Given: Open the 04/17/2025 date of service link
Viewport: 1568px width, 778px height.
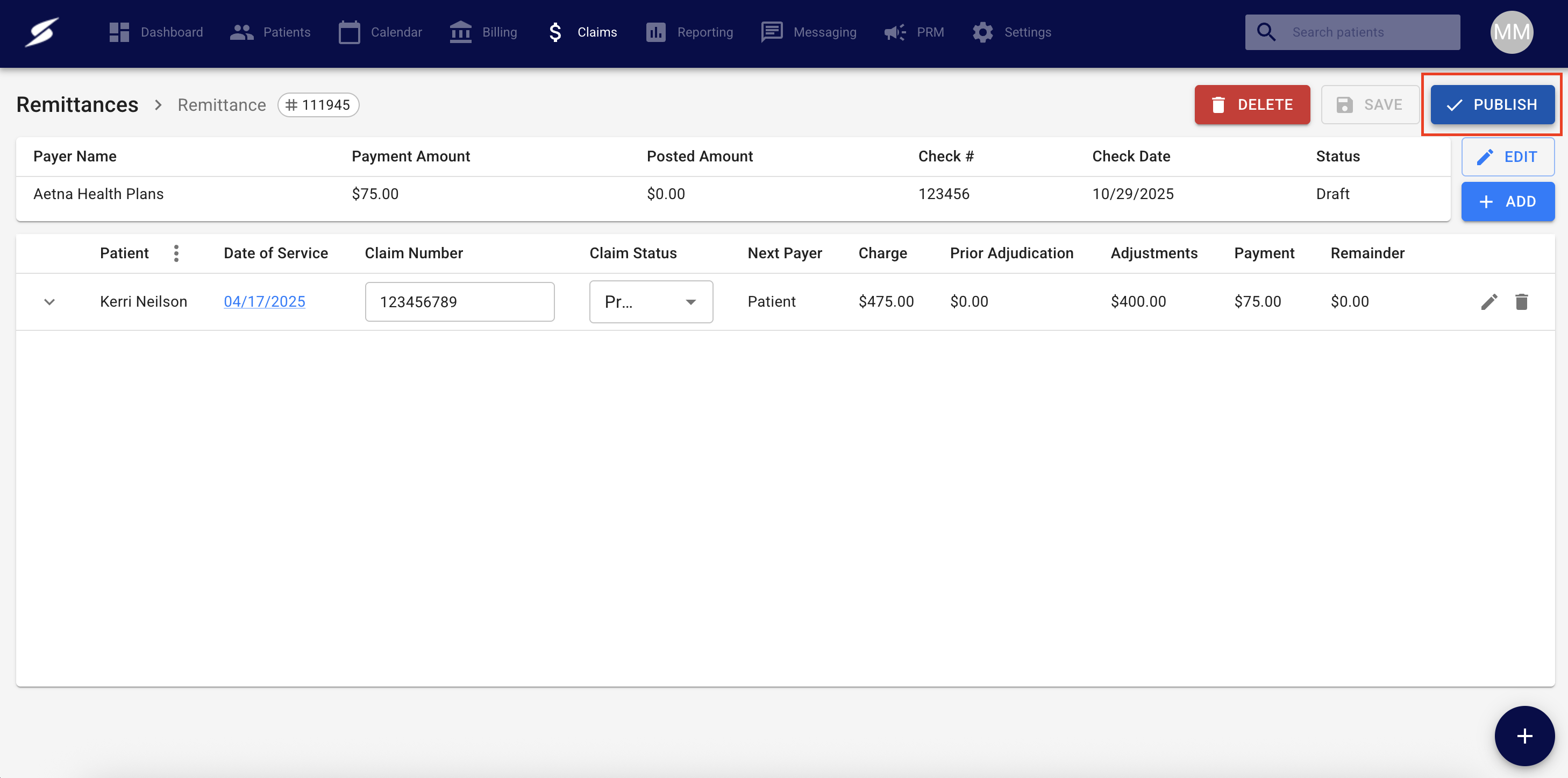Looking at the screenshot, I should coord(264,302).
